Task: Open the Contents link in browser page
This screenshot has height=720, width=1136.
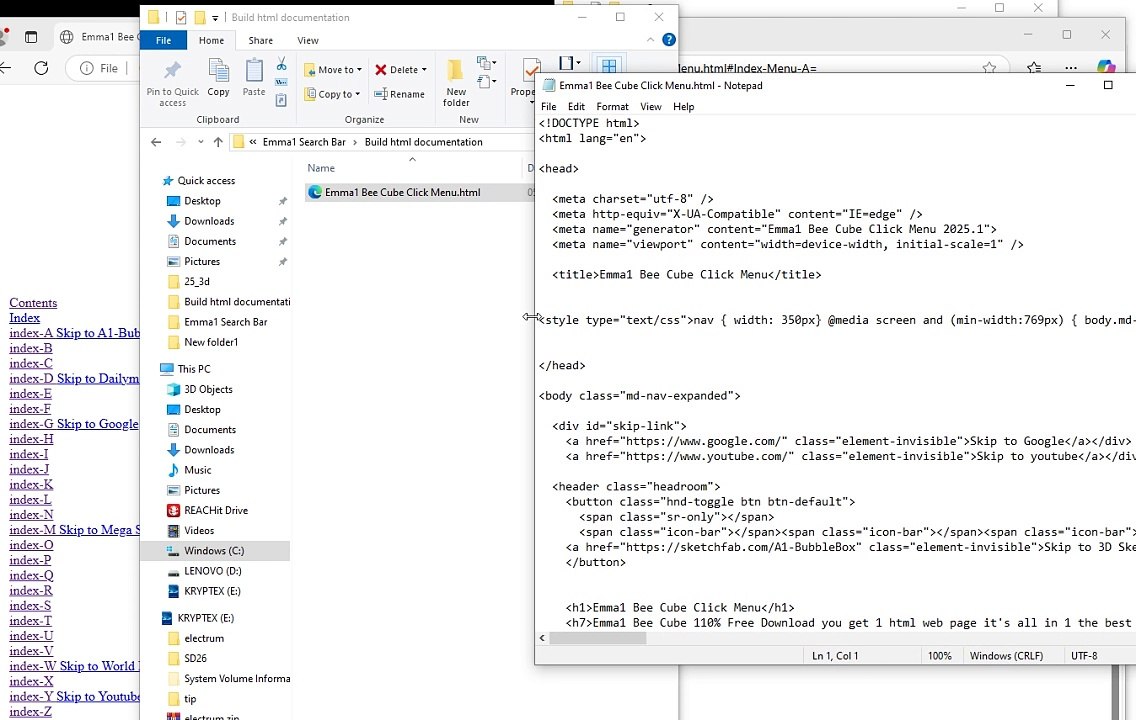Action: coord(33,303)
